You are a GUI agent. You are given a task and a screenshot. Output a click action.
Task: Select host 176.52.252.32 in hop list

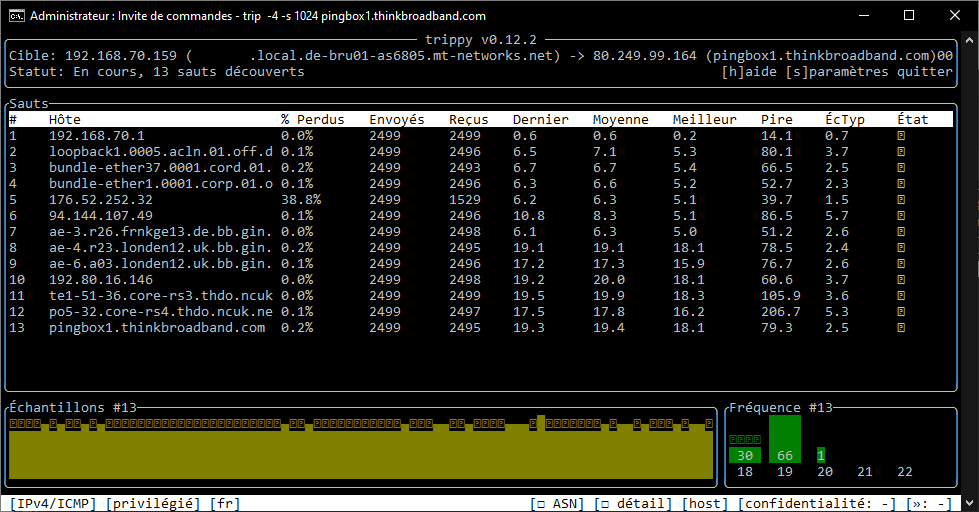101,200
